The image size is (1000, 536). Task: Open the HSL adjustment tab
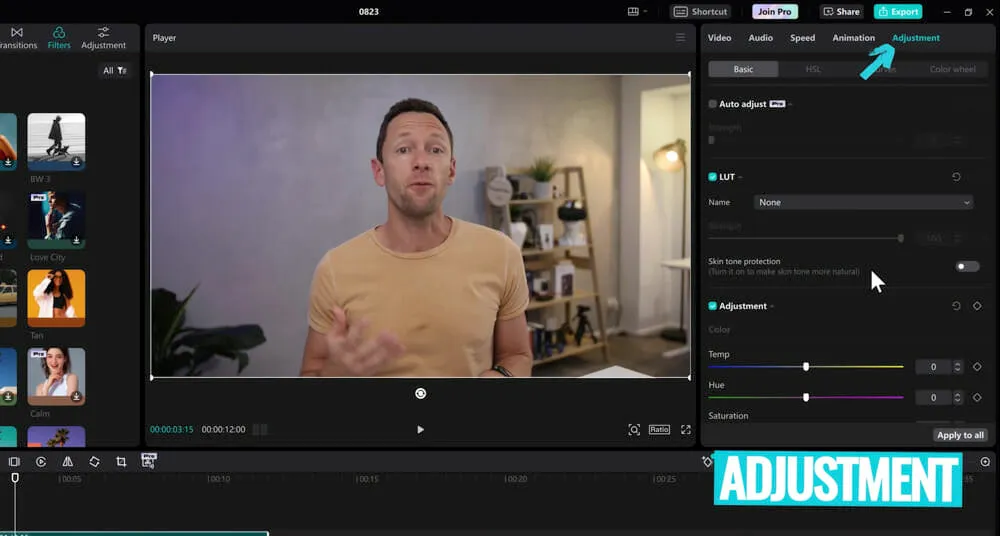tap(813, 69)
